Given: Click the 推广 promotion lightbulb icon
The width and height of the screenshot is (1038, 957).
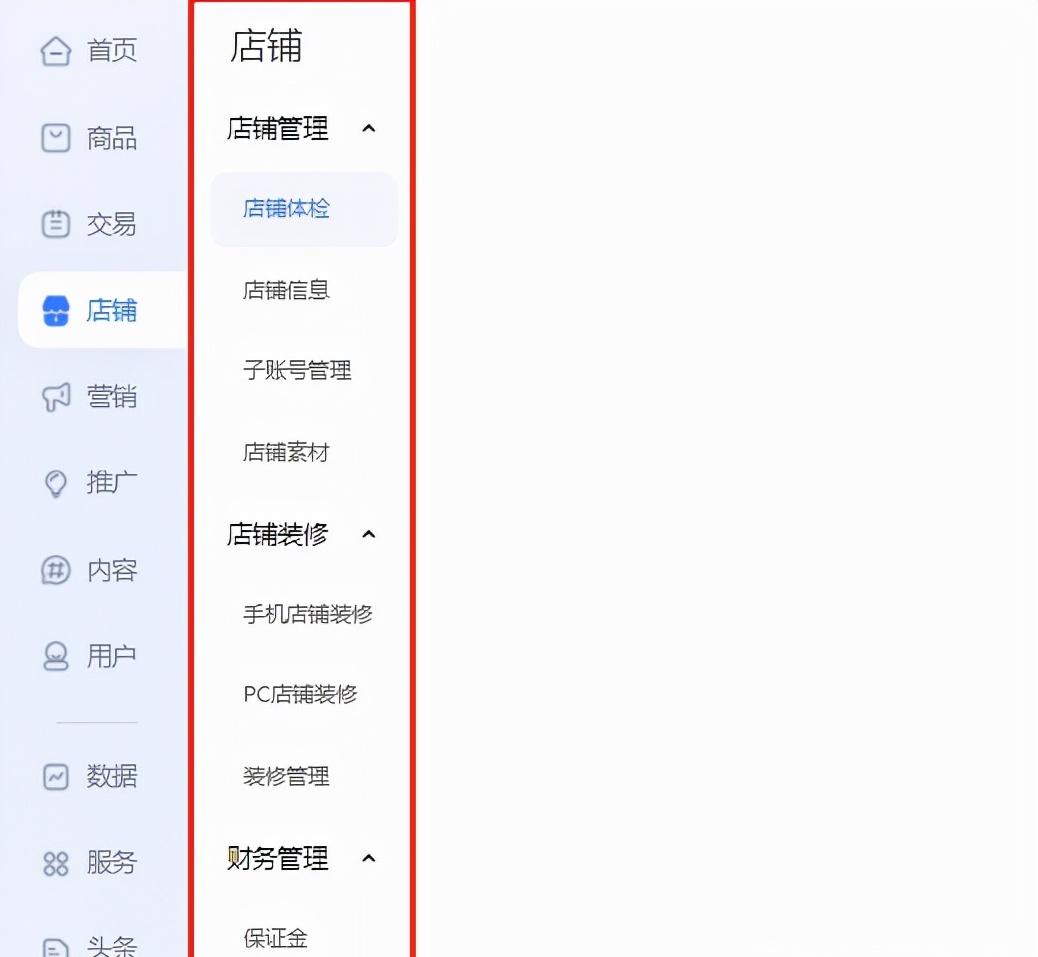Looking at the screenshot, I should 57,483.
